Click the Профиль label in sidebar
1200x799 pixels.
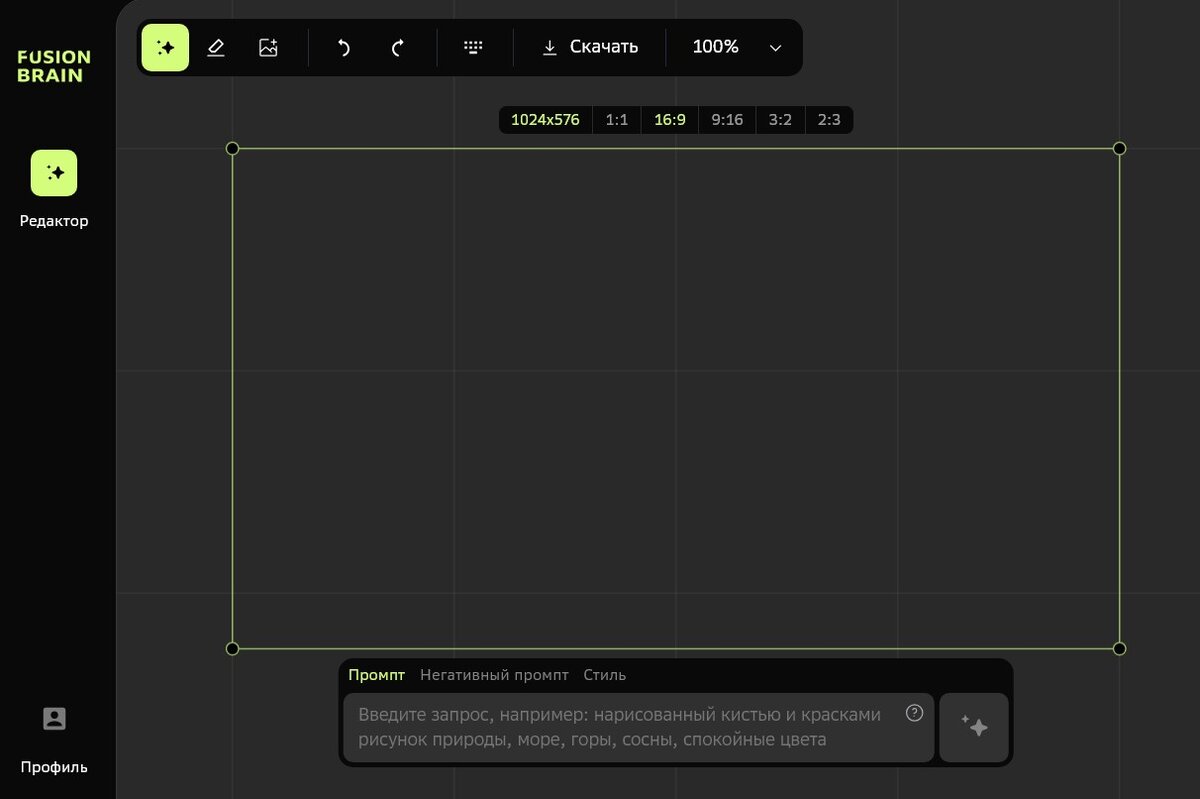(54, 768)
